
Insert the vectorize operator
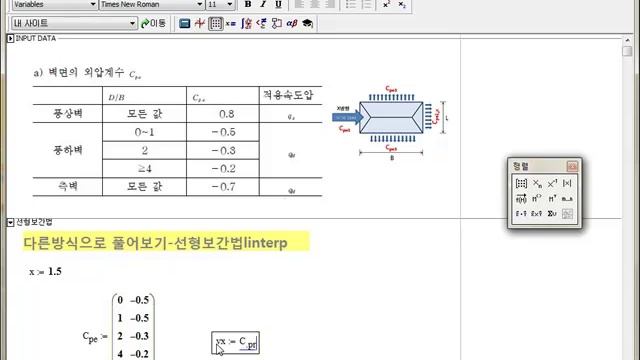pos(521,199)
